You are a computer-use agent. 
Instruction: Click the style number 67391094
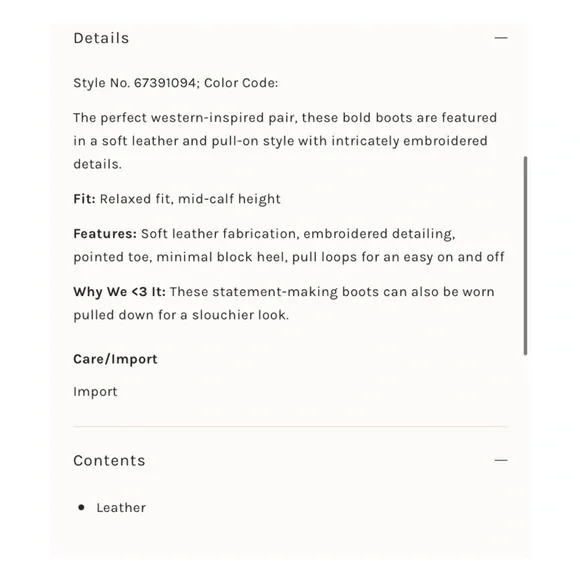165,83
